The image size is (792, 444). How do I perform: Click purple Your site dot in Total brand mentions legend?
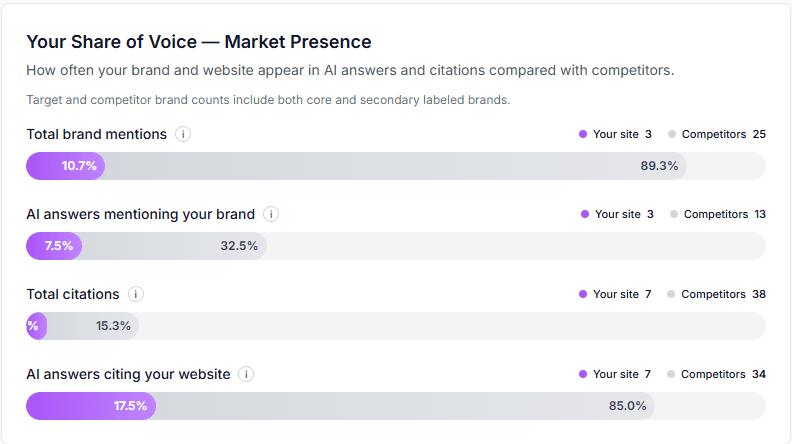582,134
